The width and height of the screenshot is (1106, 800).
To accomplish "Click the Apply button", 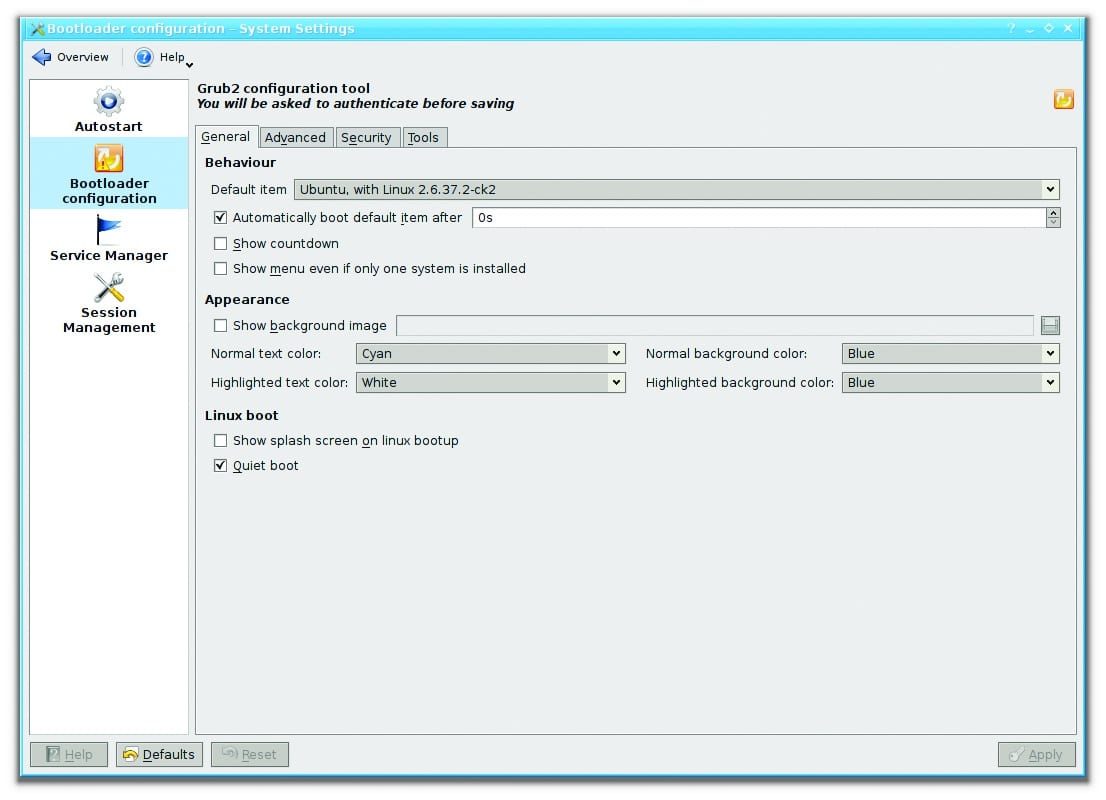I will 1036,754.
